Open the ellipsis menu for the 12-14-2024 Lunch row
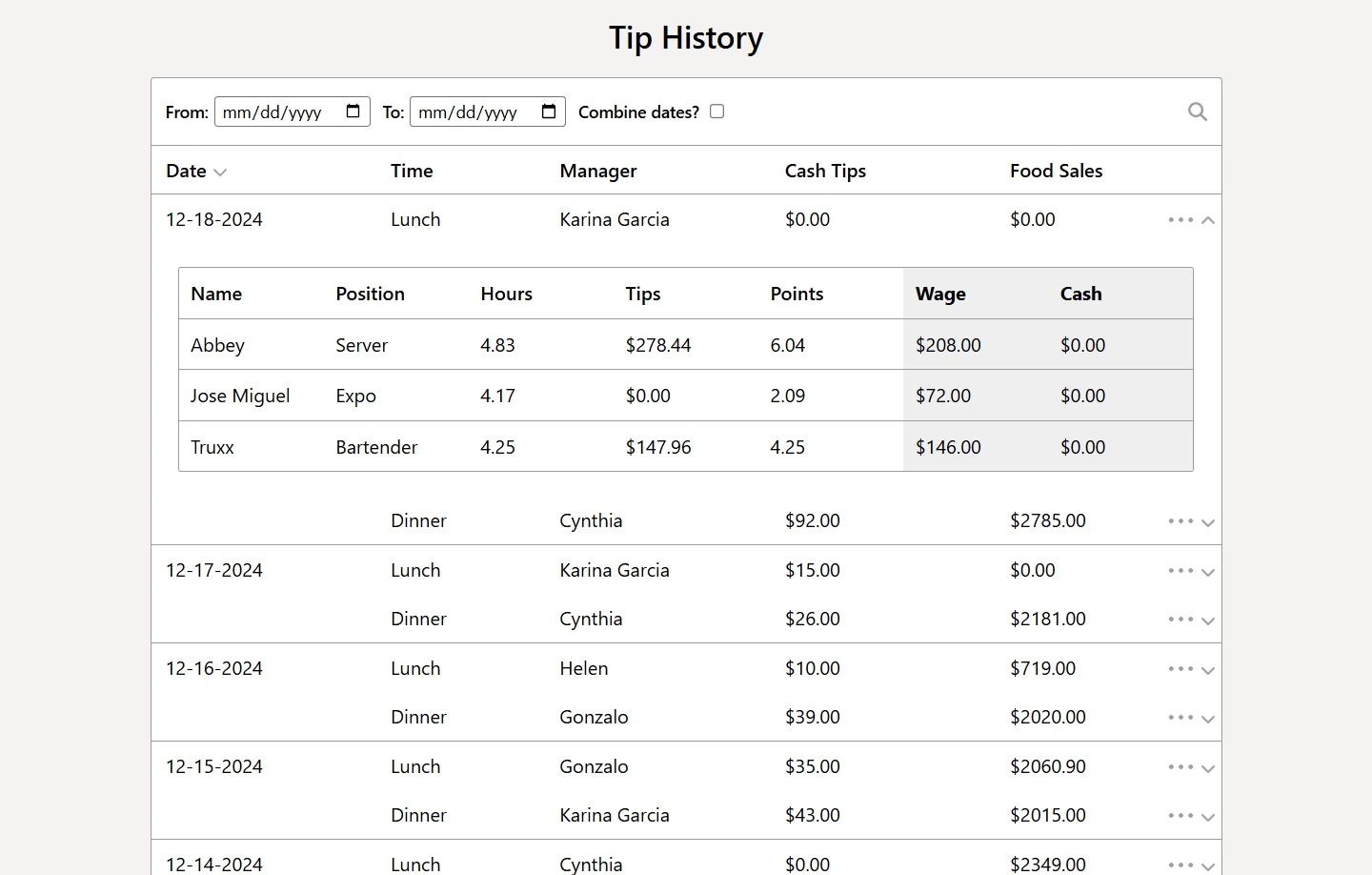Viewport: 1372px width, 875px height. 1180,864
